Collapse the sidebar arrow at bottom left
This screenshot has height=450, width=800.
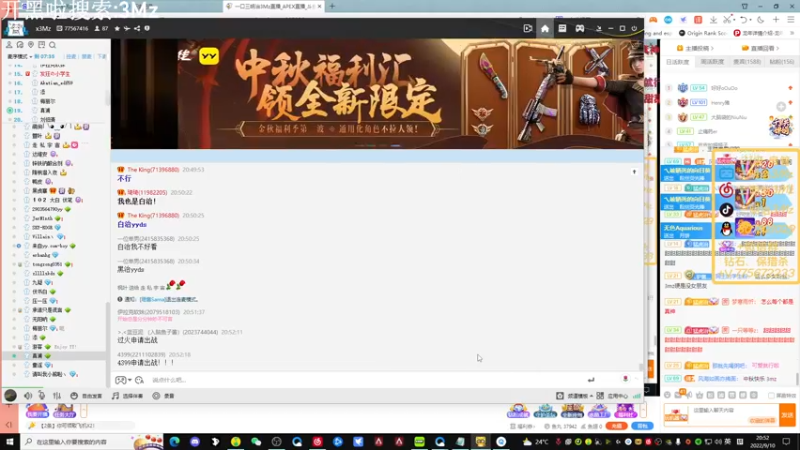click(9, 424)
